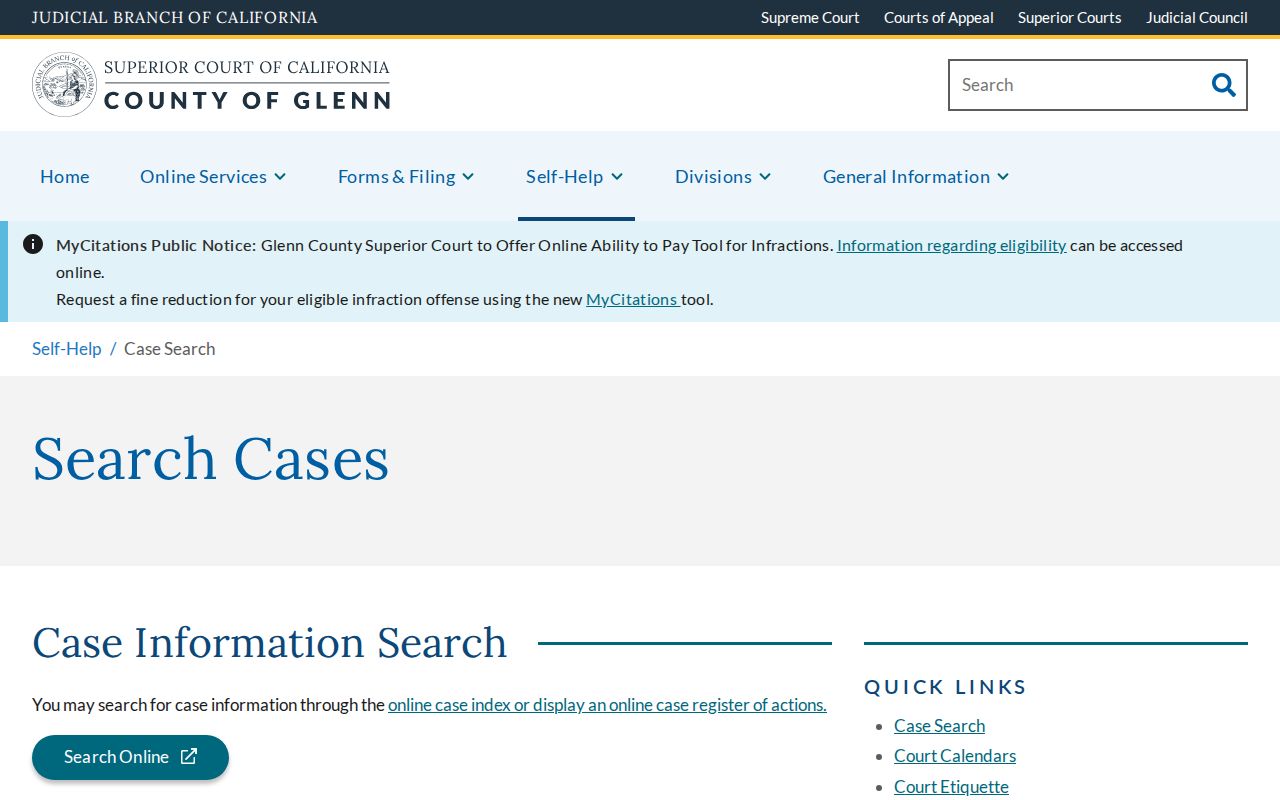1280x800 pixels.
Task: Open the Superior Courts link
Action: tap(1070, 17)
